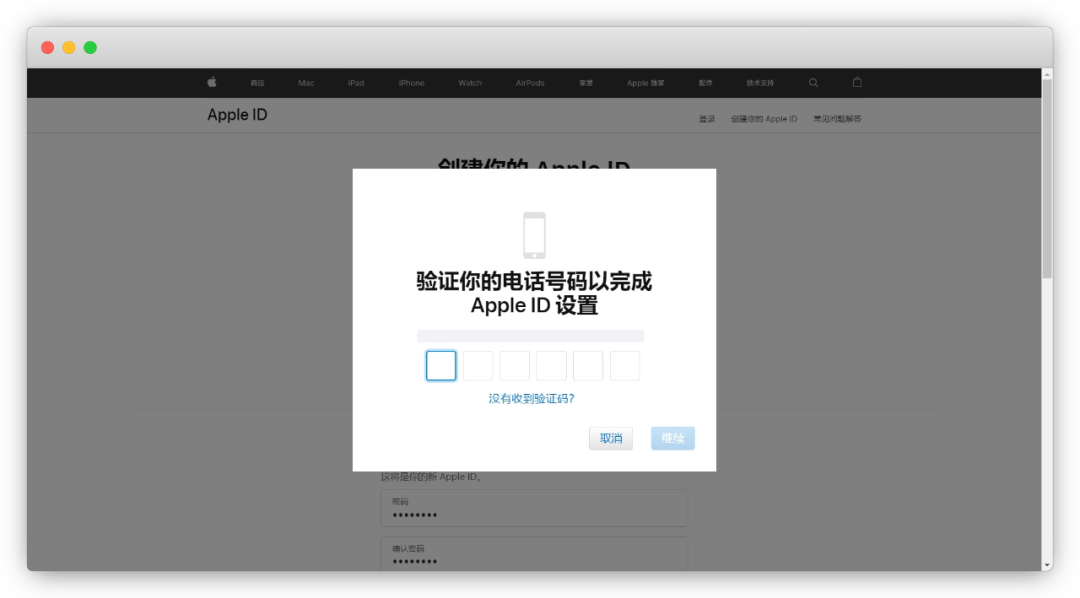The height and width of the screenshot is (598, 1080).
Task: Click the scrollbar down arrow
Action: pyautogui.click(x=1047, y=565)
